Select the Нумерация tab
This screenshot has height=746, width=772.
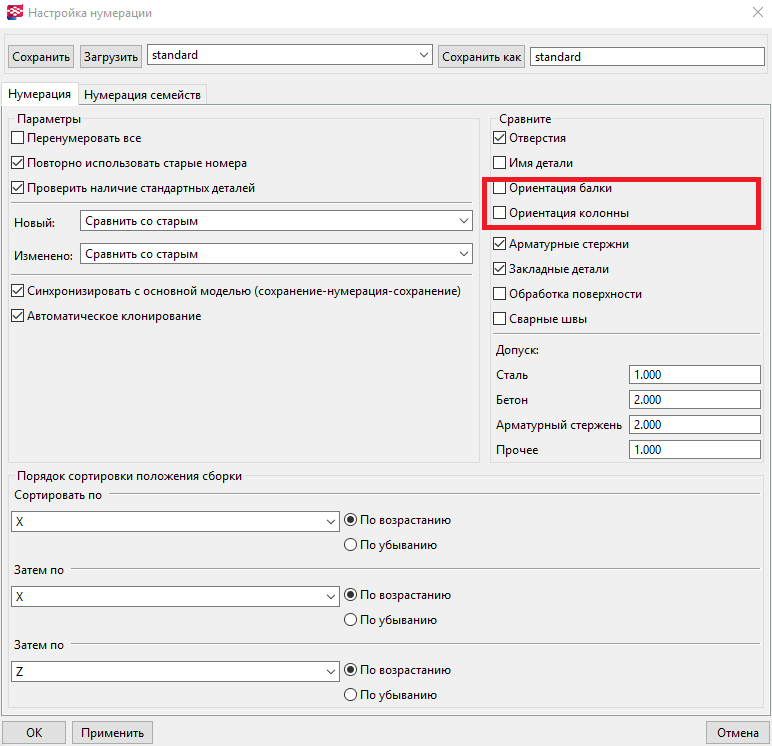(x=39, y=94)
